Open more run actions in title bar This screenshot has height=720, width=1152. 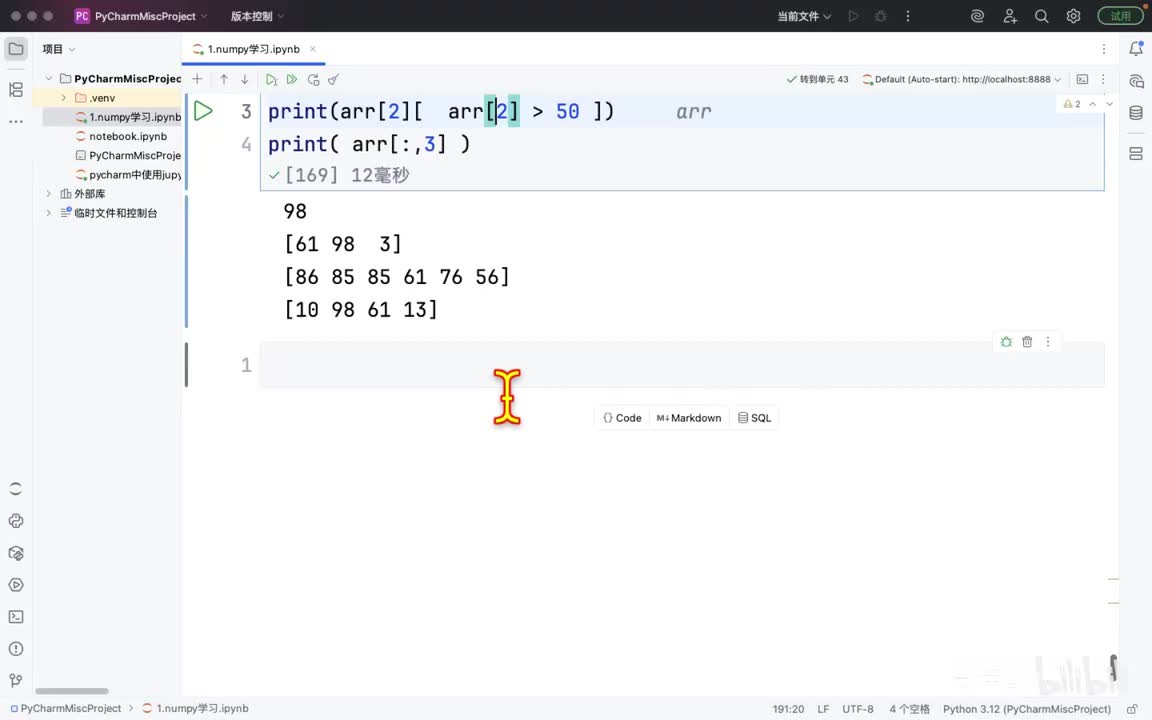(908, 16)
